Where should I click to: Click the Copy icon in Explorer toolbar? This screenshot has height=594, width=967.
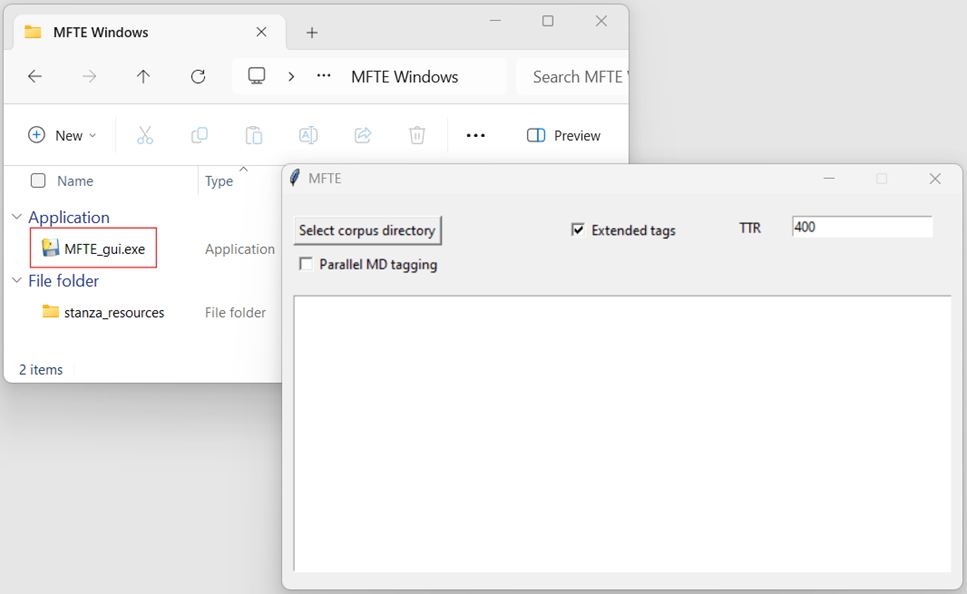click(x=199, y=135)
